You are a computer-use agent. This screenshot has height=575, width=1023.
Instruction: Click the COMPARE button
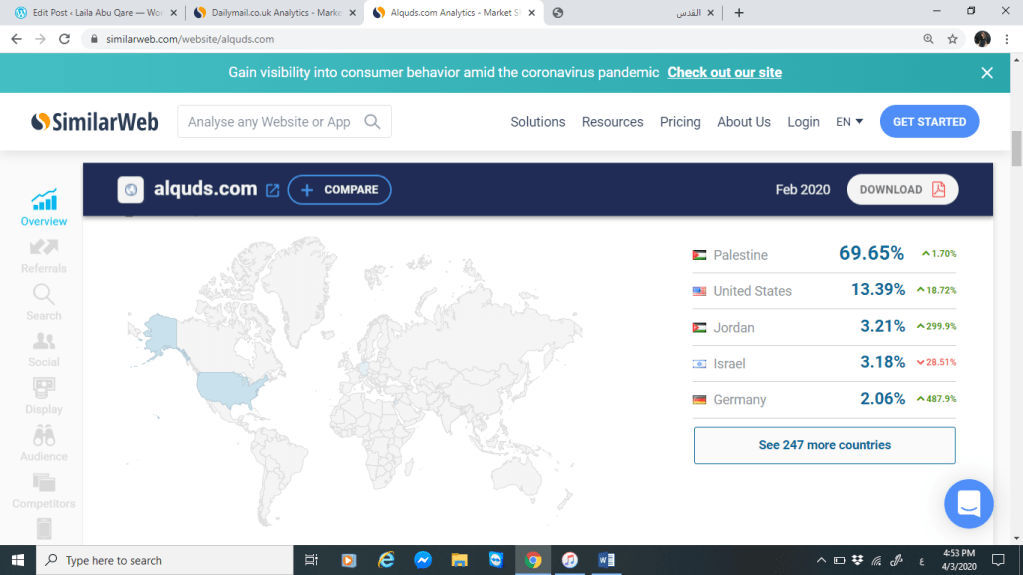(x=339, y=190)
